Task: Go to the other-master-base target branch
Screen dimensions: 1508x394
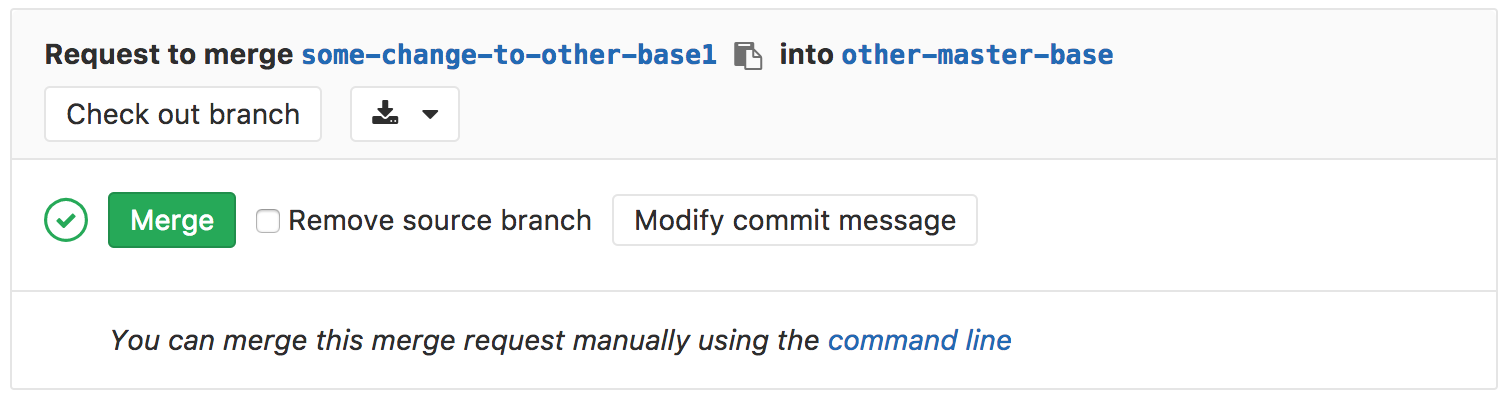Action: (x=977, y=54)
